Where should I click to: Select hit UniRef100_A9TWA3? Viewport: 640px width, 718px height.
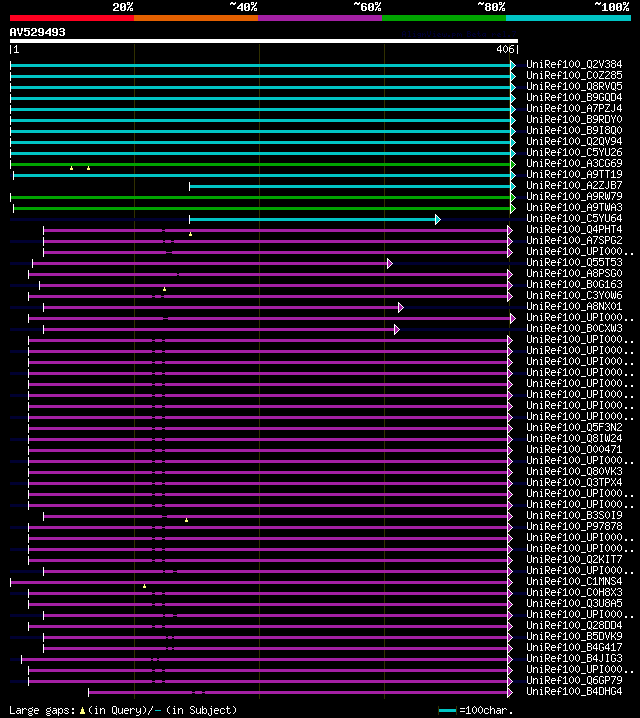click(x=574, y=207)
